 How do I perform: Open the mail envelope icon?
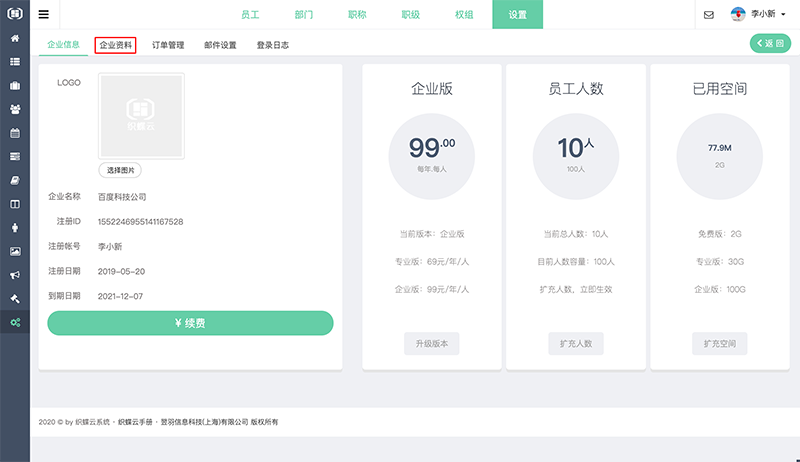[x=709, y=15]
